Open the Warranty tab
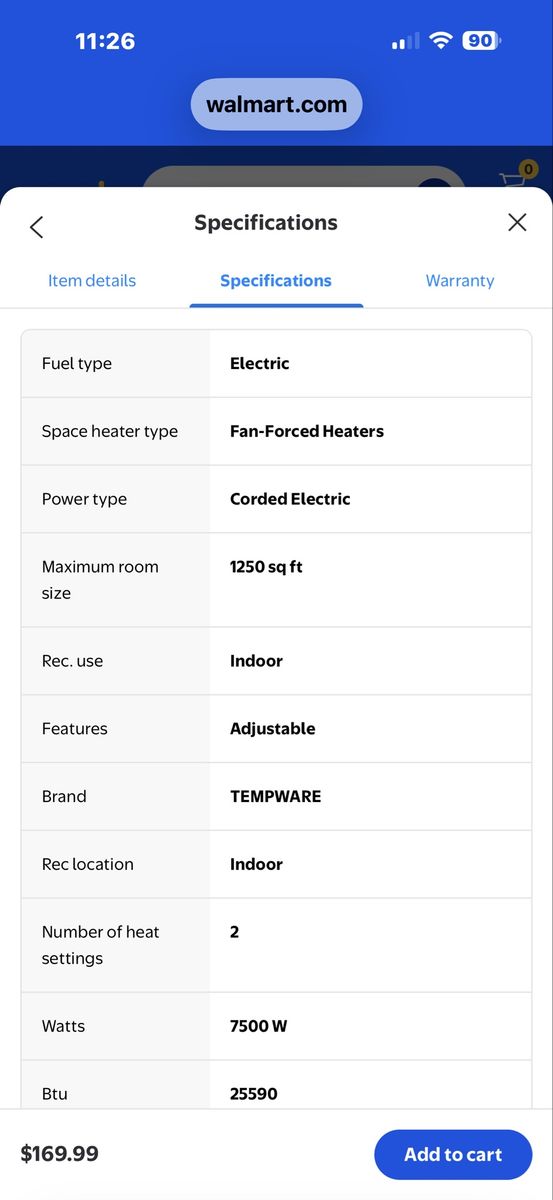The image size is (553, 1200). tap(460, 281)
